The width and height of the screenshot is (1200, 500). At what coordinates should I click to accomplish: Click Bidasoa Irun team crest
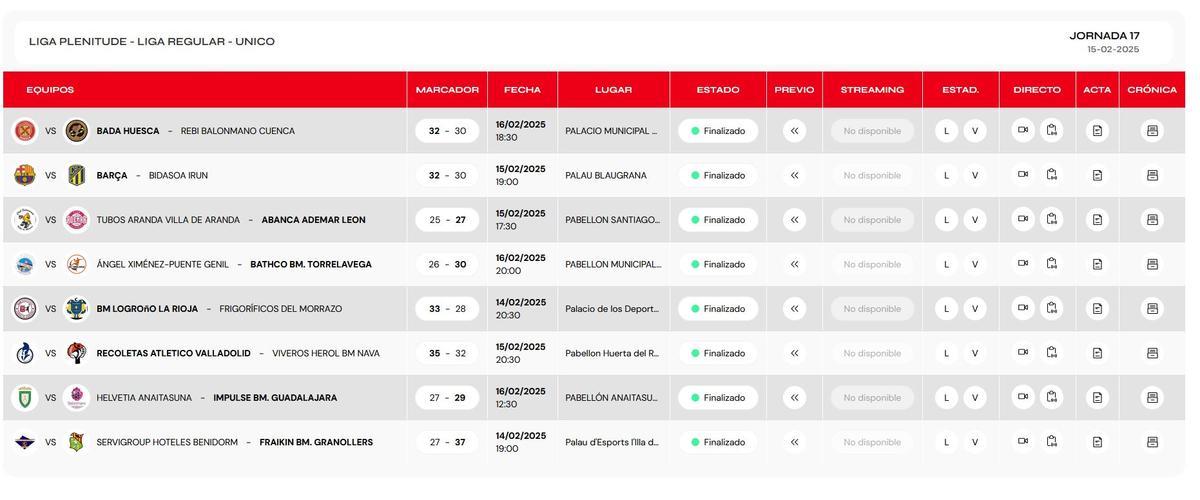(76, 175)
